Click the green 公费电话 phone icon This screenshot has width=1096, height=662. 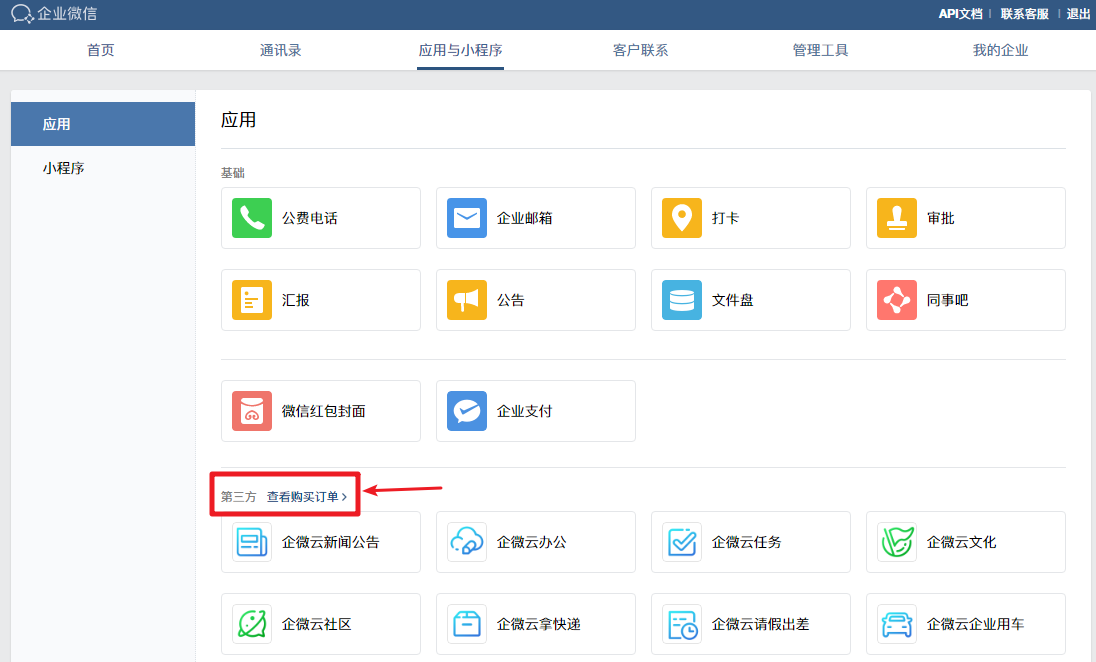pyautogui.click(x=252, y=218)
